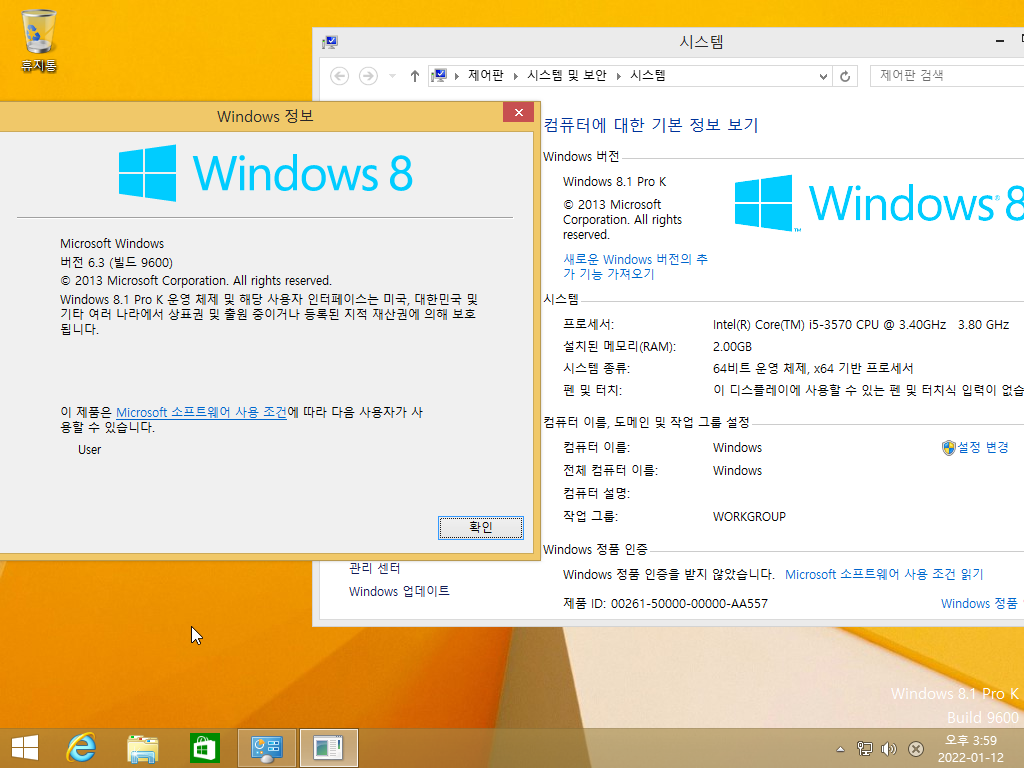The height and width of the screenshot is (768, 1024).
Task: Select 시스템 in the breadcrumb
Action: click(647, 76)
